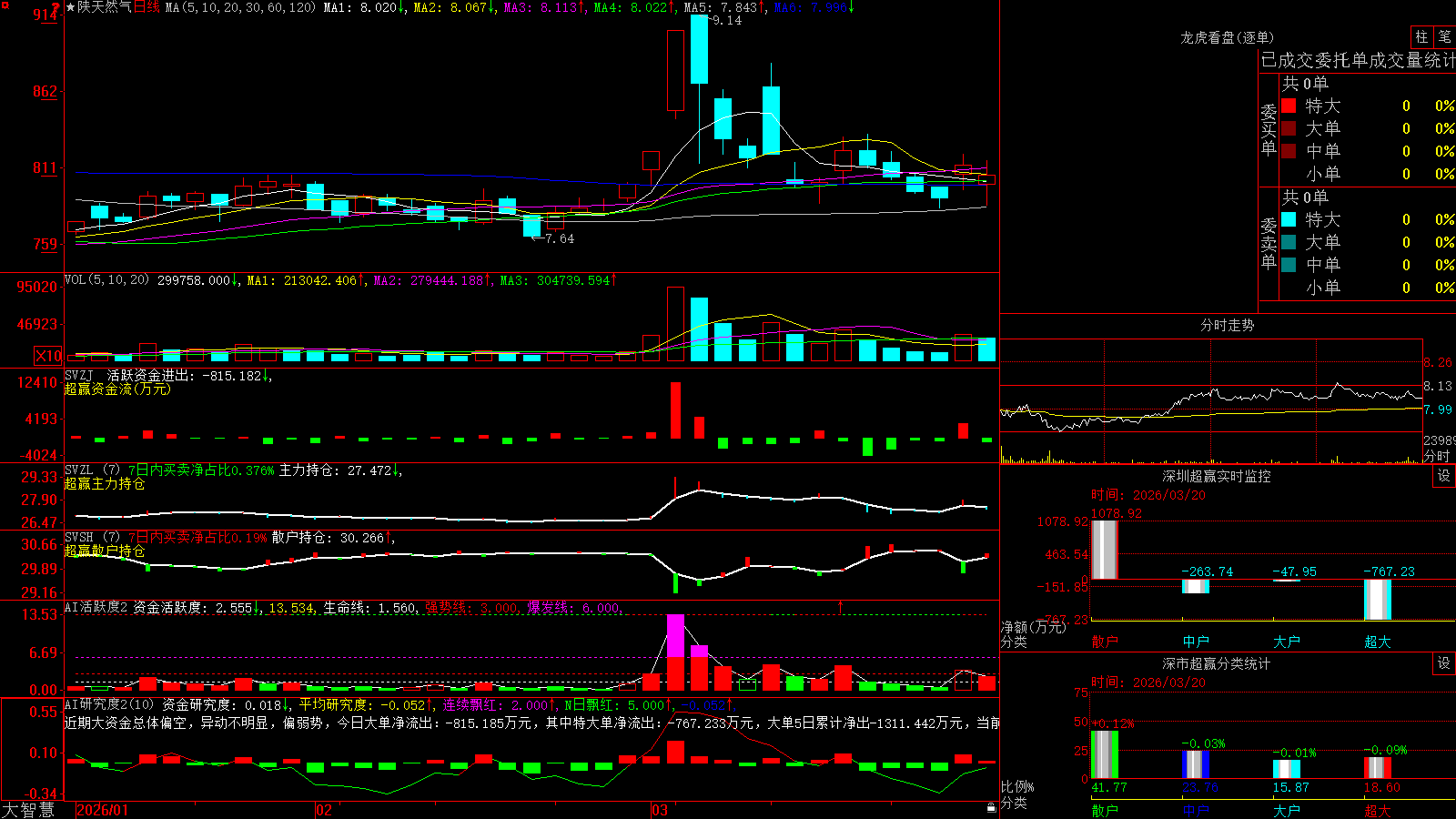Image resolution: width=1456 pixels, height=819 pixels.
Task: Select the 中户 bar showing -263.74
Action: 1196,586
